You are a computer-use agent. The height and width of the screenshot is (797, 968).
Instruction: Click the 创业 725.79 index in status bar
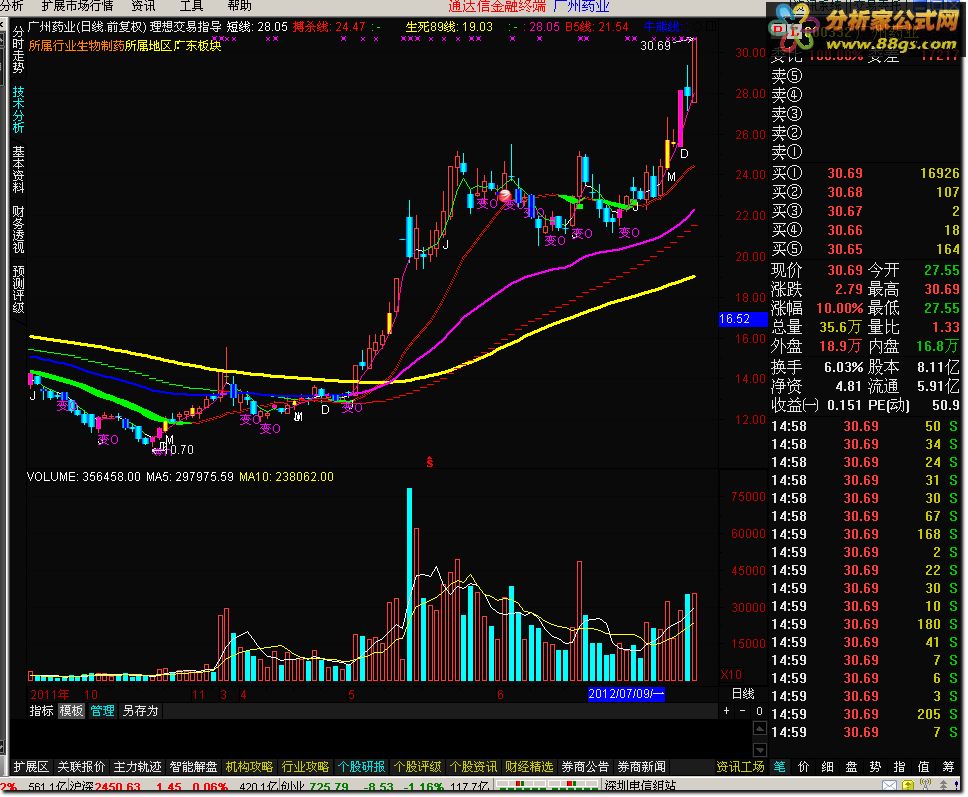click(314, 787)
